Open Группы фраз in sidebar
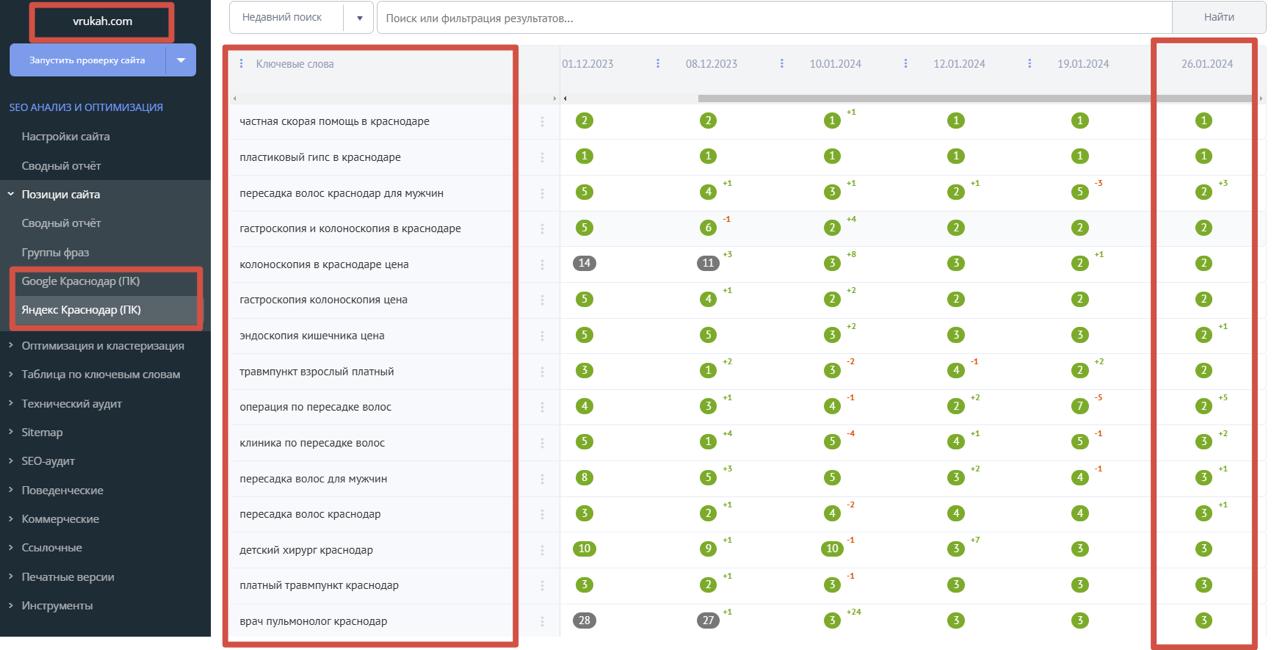Viewport: 1280px width, 650px height. point(55,253)
